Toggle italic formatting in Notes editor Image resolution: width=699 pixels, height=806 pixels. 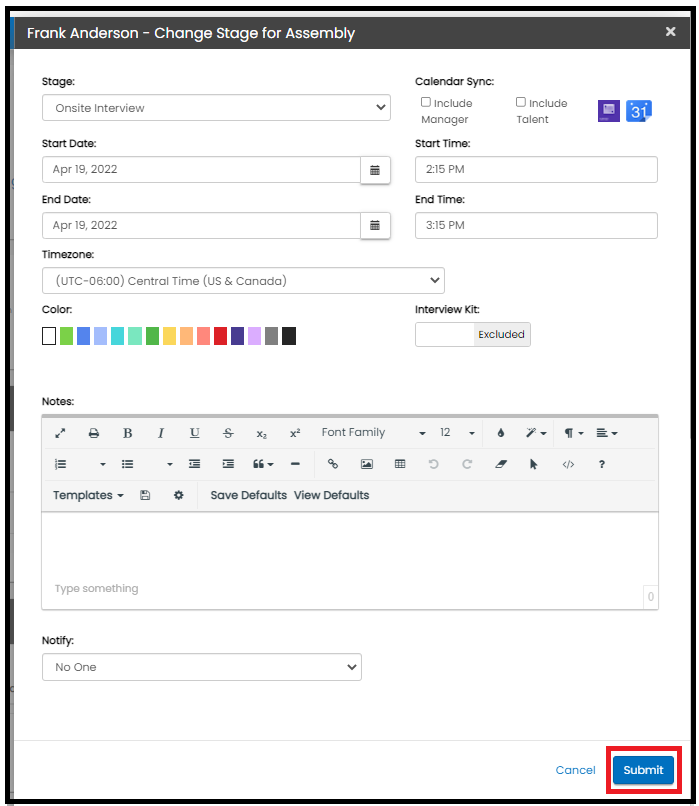click(161, 433)
